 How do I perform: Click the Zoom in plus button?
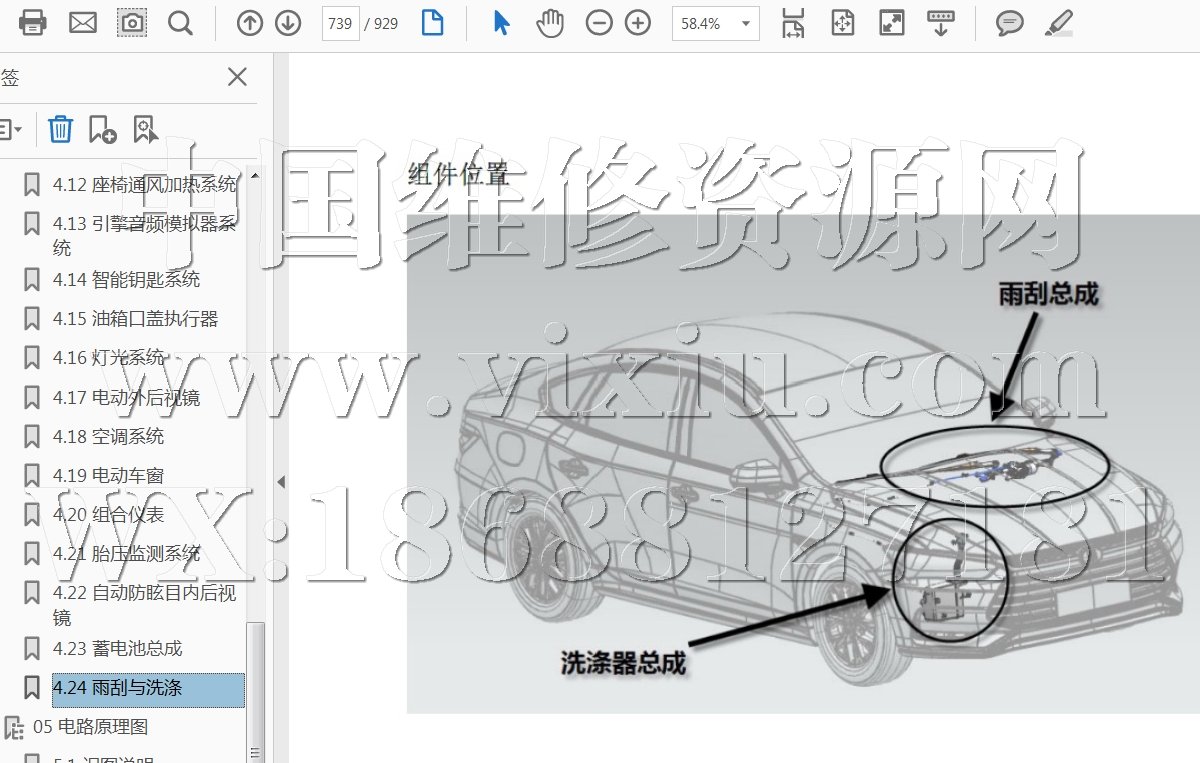[638, 23]
